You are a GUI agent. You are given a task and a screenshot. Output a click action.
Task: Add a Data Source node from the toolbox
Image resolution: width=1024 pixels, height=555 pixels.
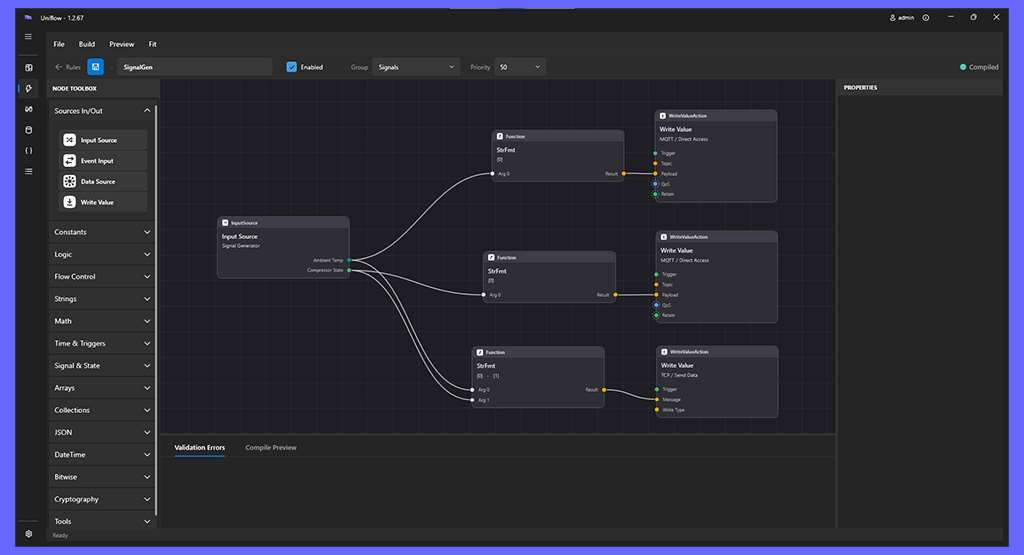pyautogui.click(x=103, y=182)
